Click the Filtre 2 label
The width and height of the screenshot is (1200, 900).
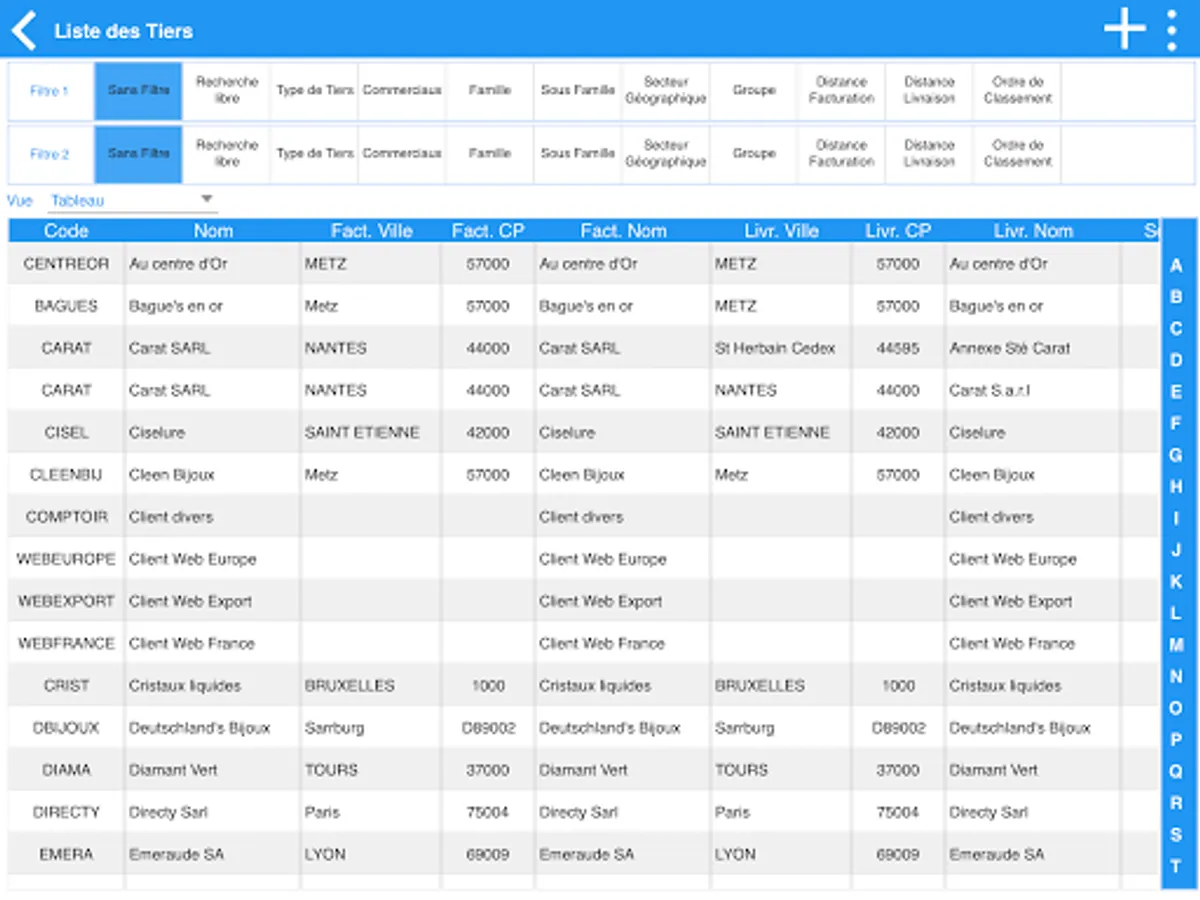(50, 154)
